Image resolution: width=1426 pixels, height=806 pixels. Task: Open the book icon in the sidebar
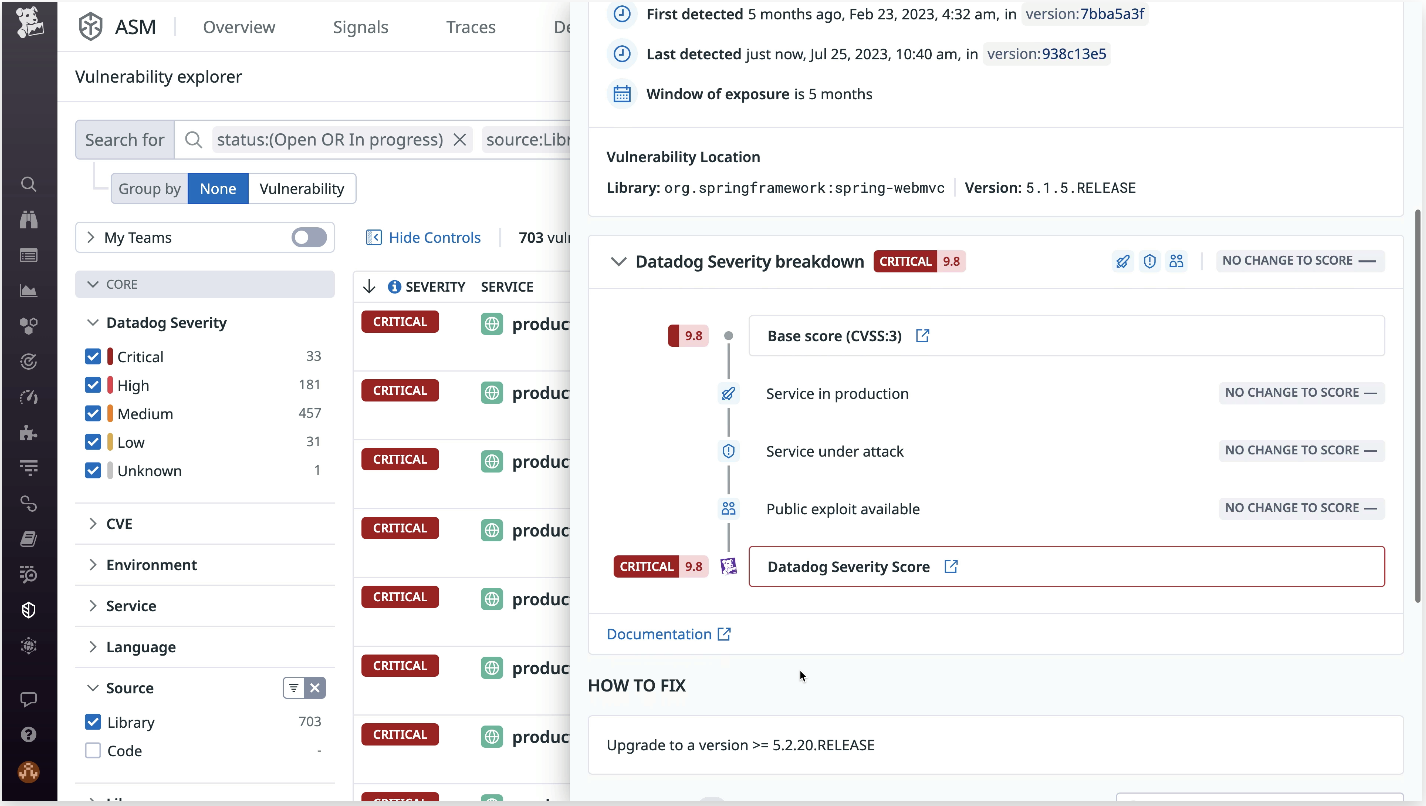29,539
